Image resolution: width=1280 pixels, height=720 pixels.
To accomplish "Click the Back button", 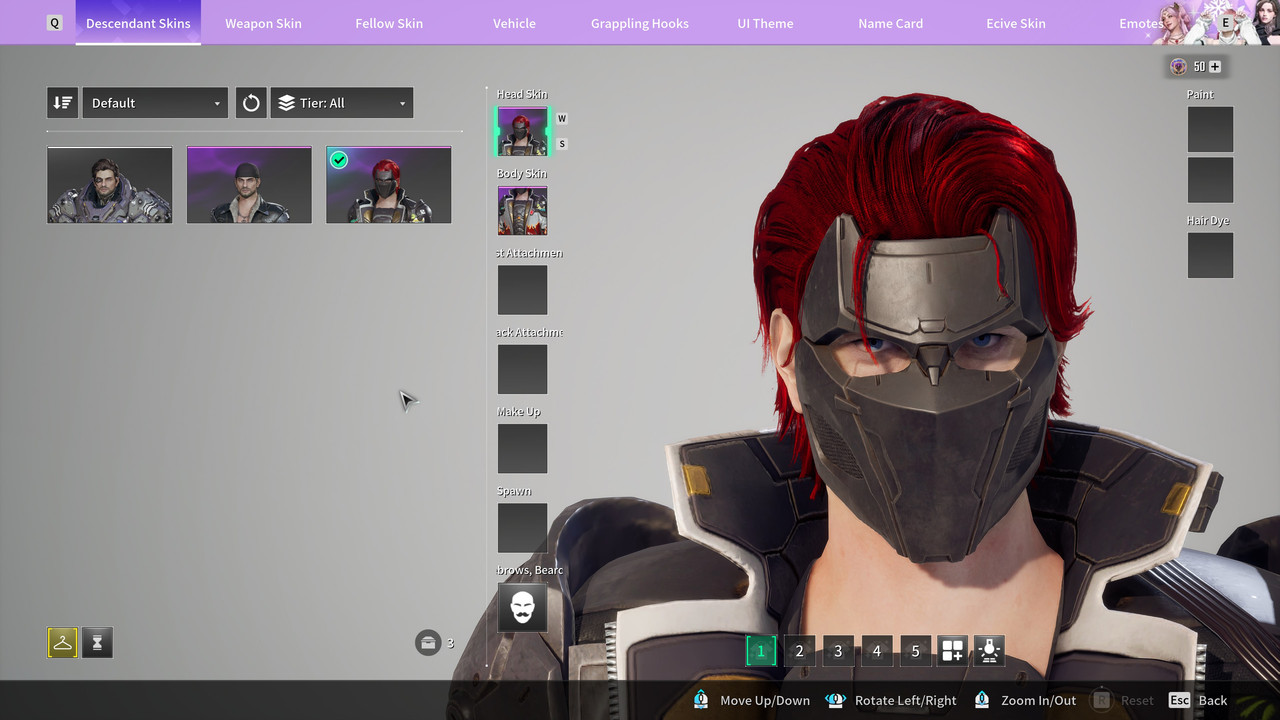I will (1198, 700).
